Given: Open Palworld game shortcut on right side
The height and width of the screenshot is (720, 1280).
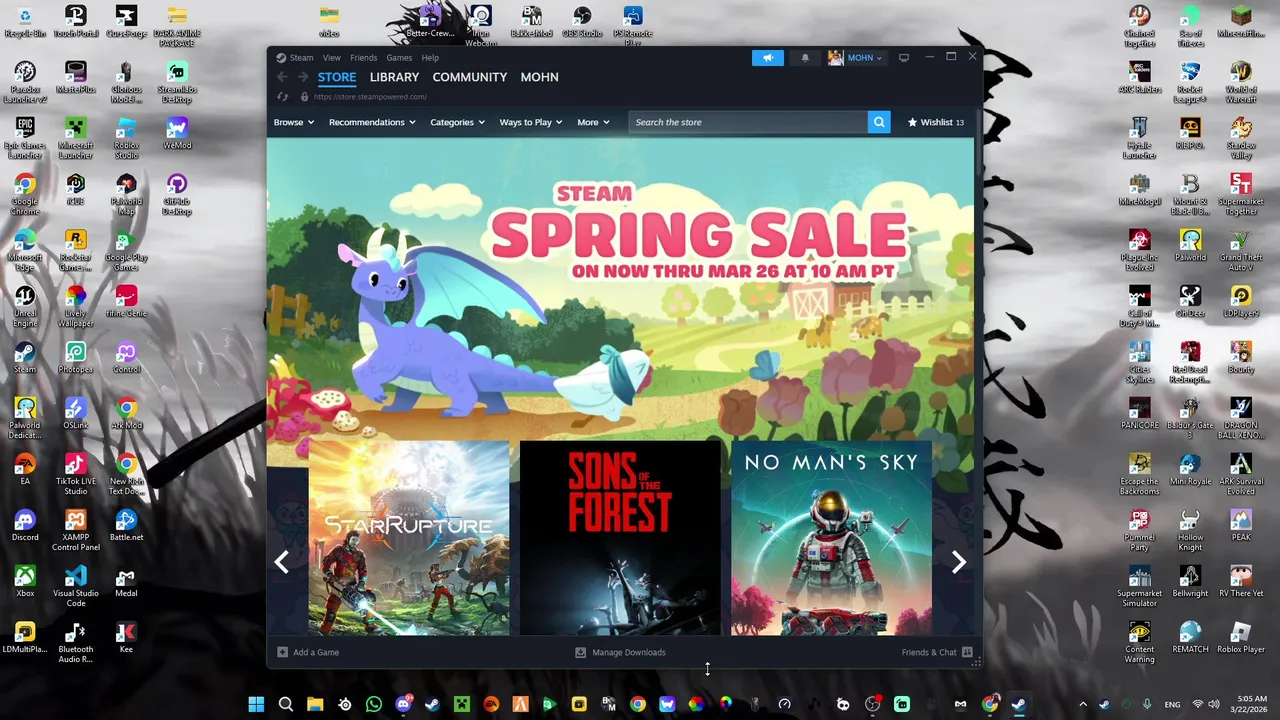Looking at the screenshot, I should pos(1190,245).
